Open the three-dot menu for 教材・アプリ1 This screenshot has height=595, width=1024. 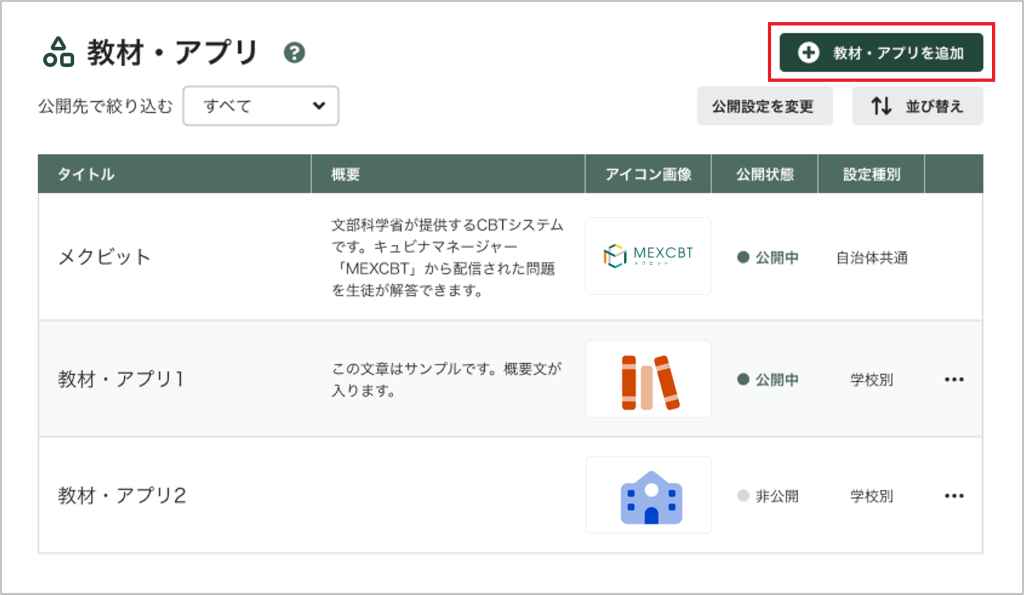click(x=954, y=379)
